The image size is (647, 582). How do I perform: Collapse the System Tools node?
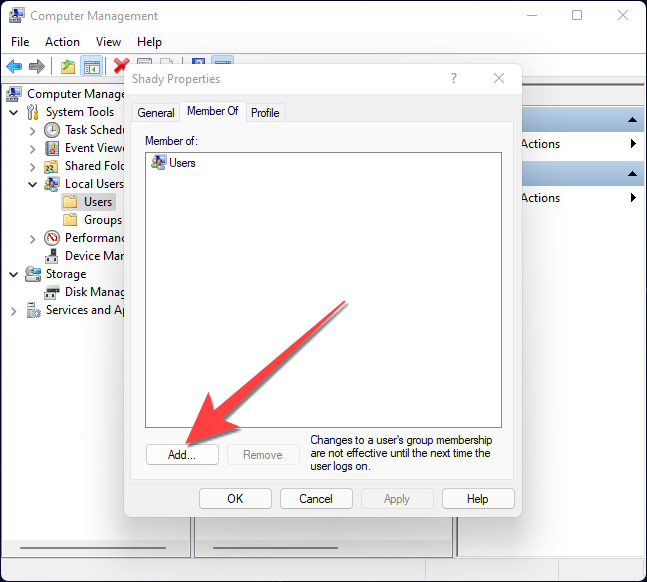(x=14, y=112)
